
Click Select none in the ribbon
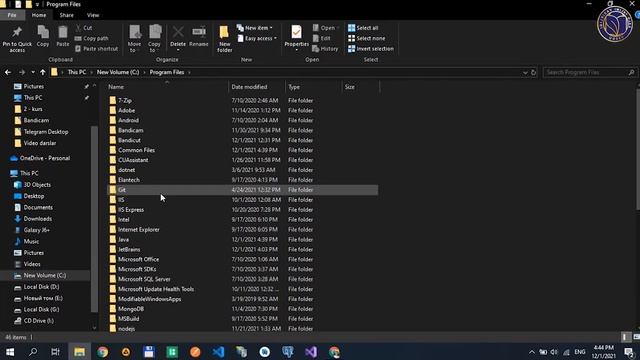pyautogui.click(x=366, y=38)
